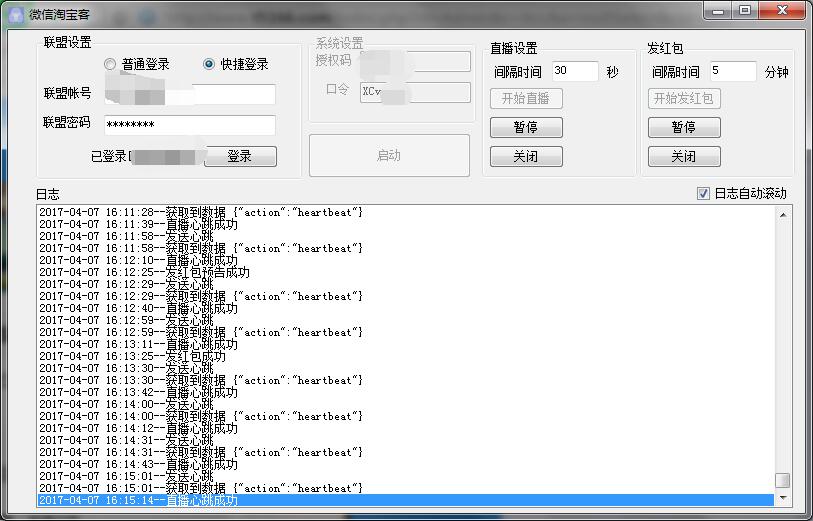Select log row 16:14:00 获取到数据 heartbeat
Screen dimensions: 813x521
(405, 416)
